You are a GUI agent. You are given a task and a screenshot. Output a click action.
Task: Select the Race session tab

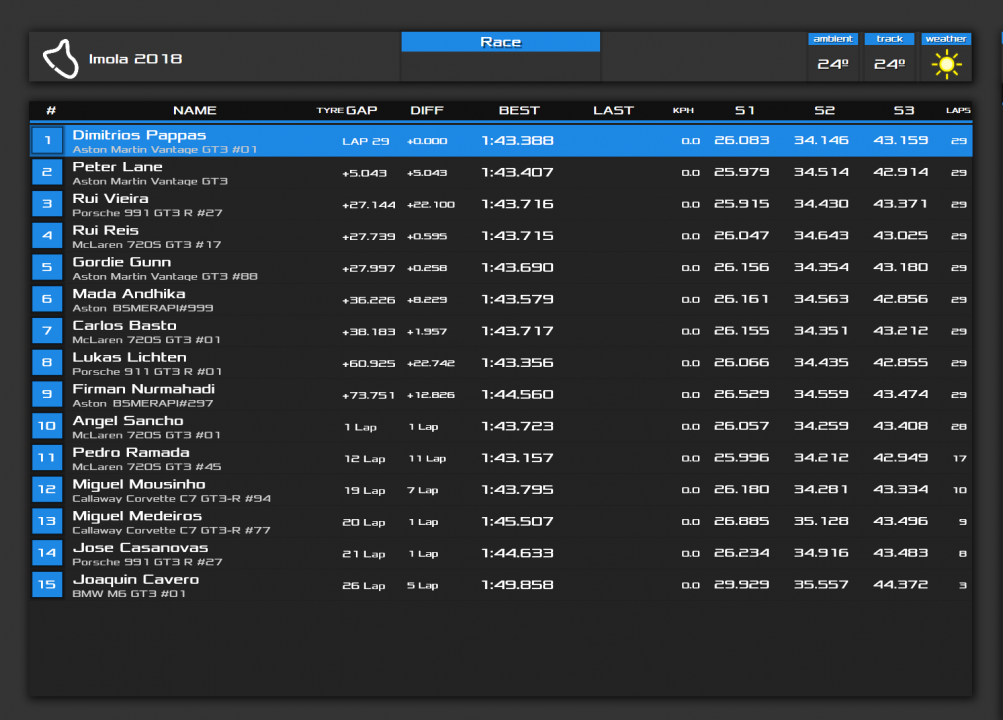[500, 42]
